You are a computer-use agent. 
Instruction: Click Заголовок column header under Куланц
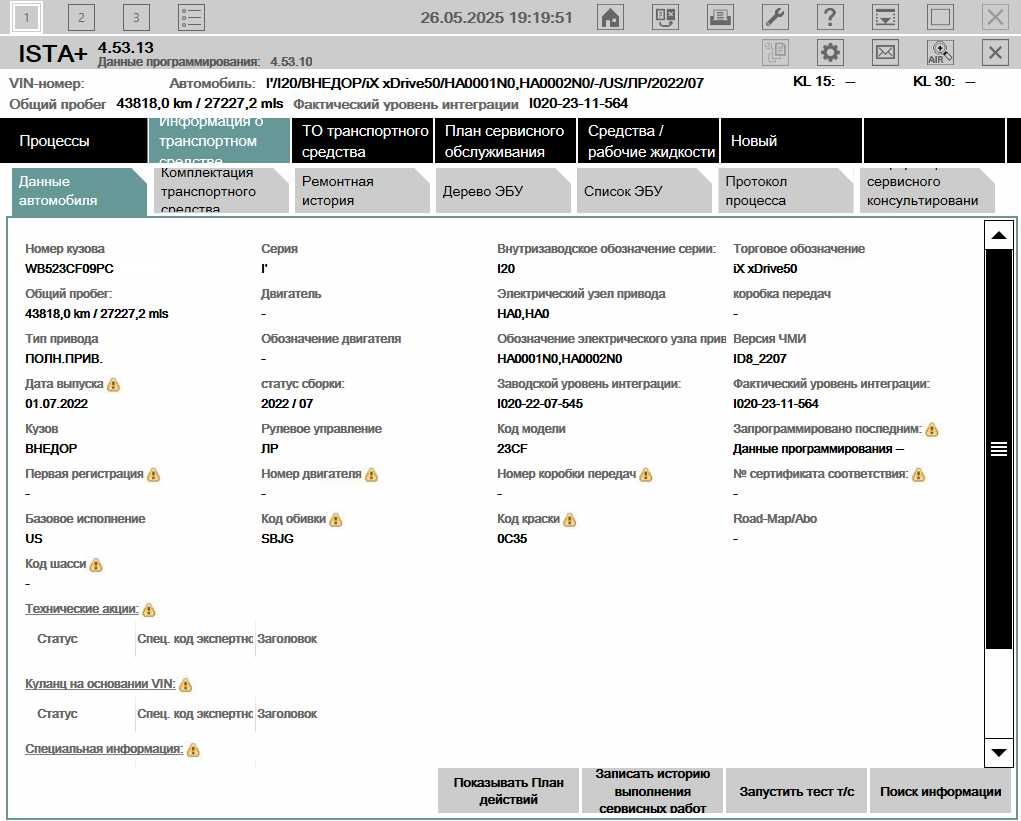pos(287,714)
